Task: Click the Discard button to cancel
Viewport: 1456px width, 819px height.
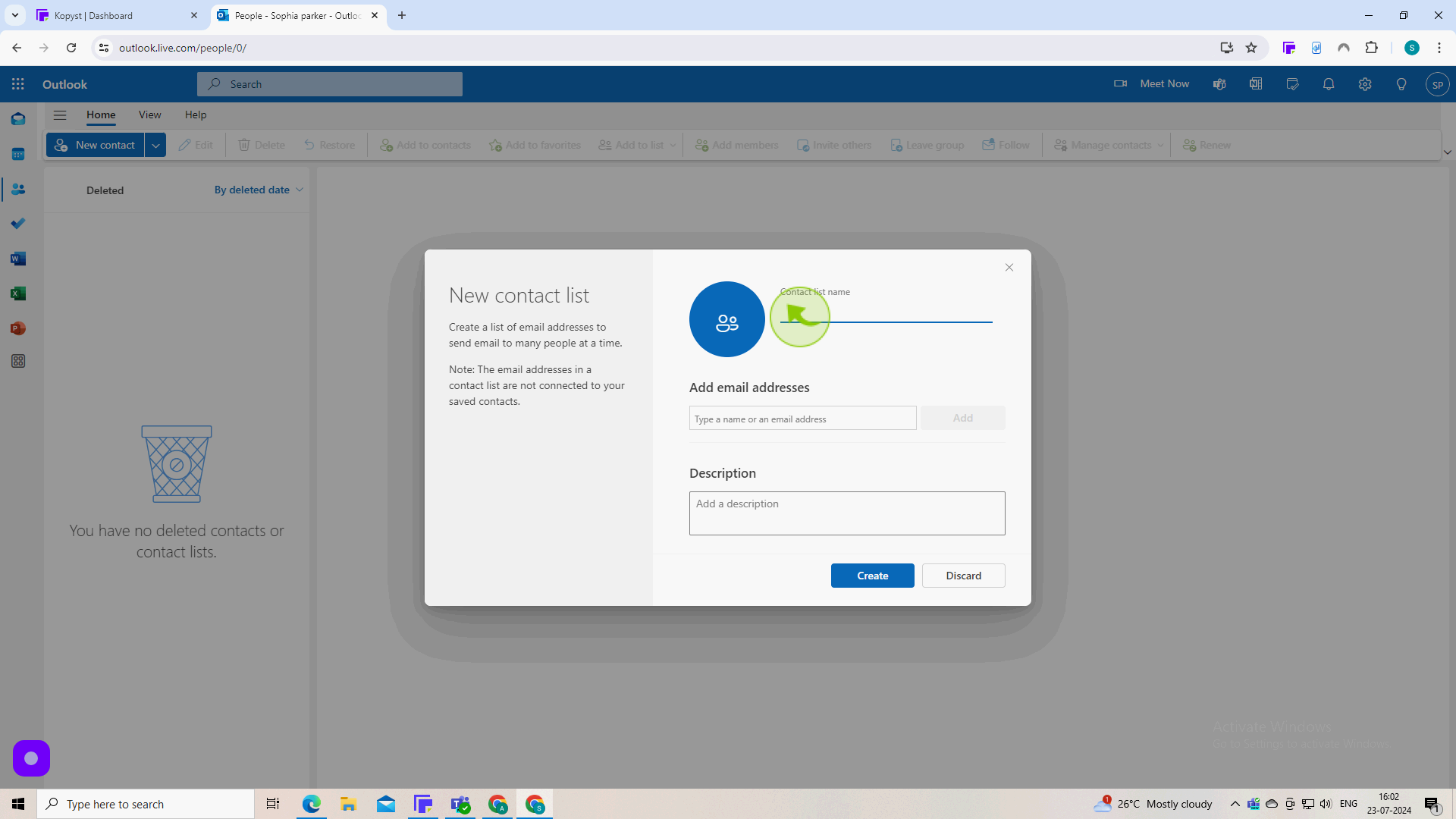Action: pos(963,575)
